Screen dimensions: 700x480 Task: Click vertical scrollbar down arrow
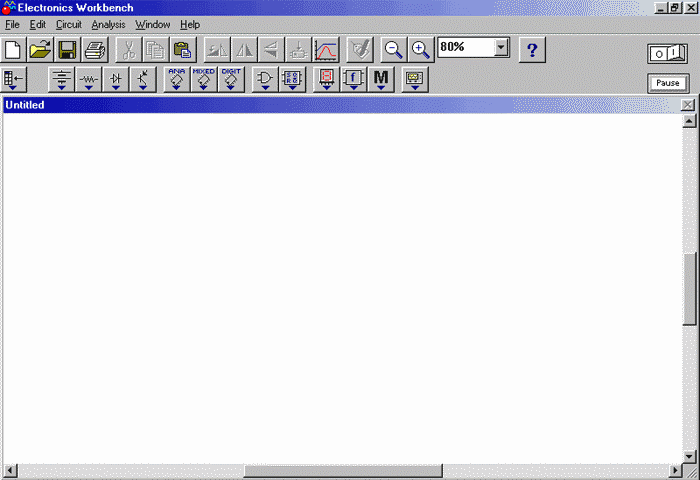click(x=689, y=456)
